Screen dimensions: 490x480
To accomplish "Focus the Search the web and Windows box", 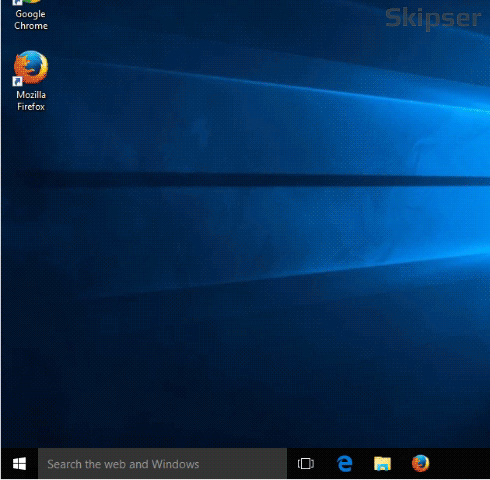I will [x=162, y=464].
